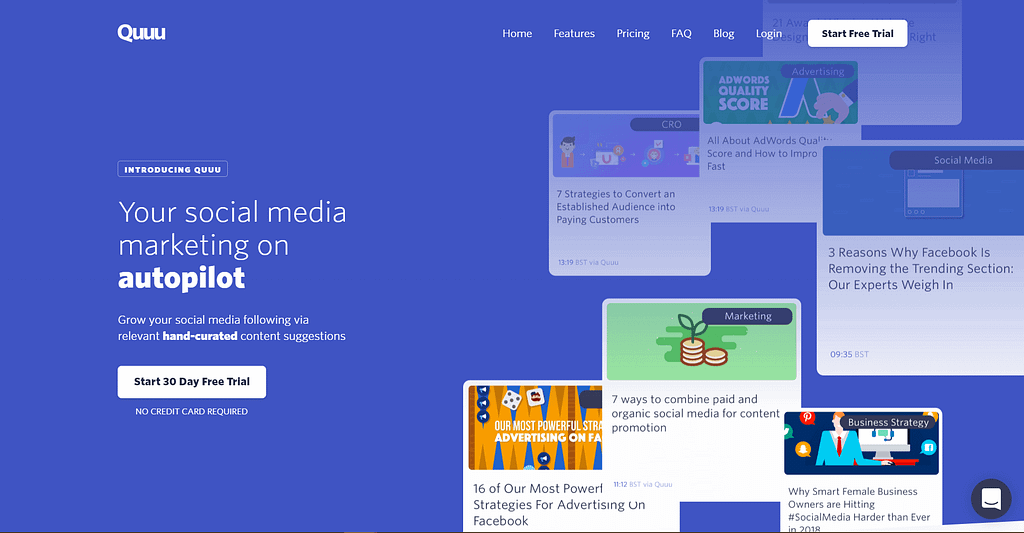Click the Business Strategy category tag

[x=888, y=422]
